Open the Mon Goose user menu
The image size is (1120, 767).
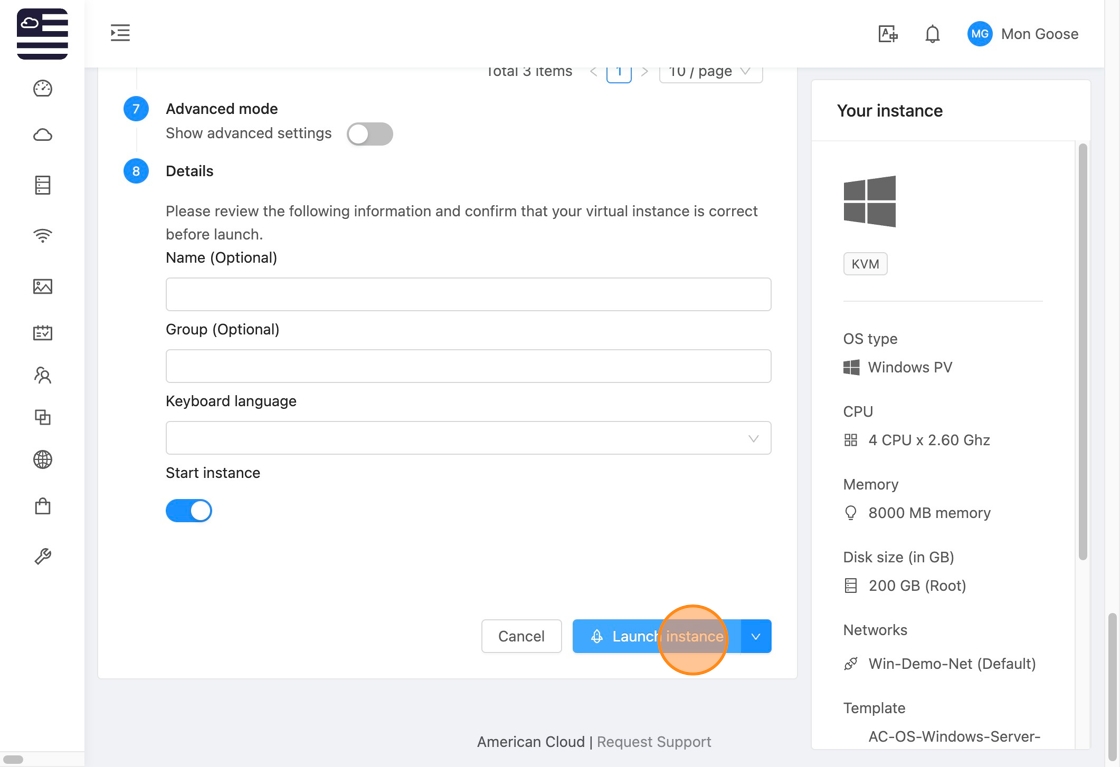[1023, 34]
